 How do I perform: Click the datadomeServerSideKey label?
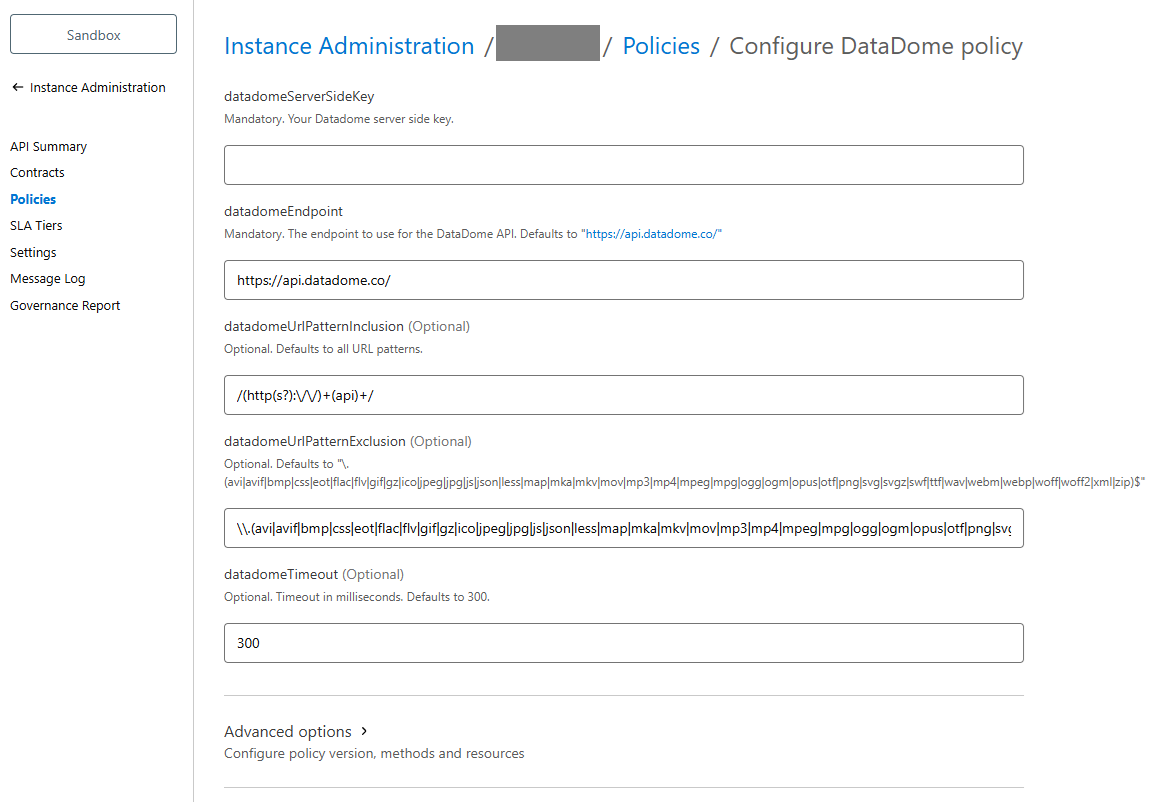point(299,96)
